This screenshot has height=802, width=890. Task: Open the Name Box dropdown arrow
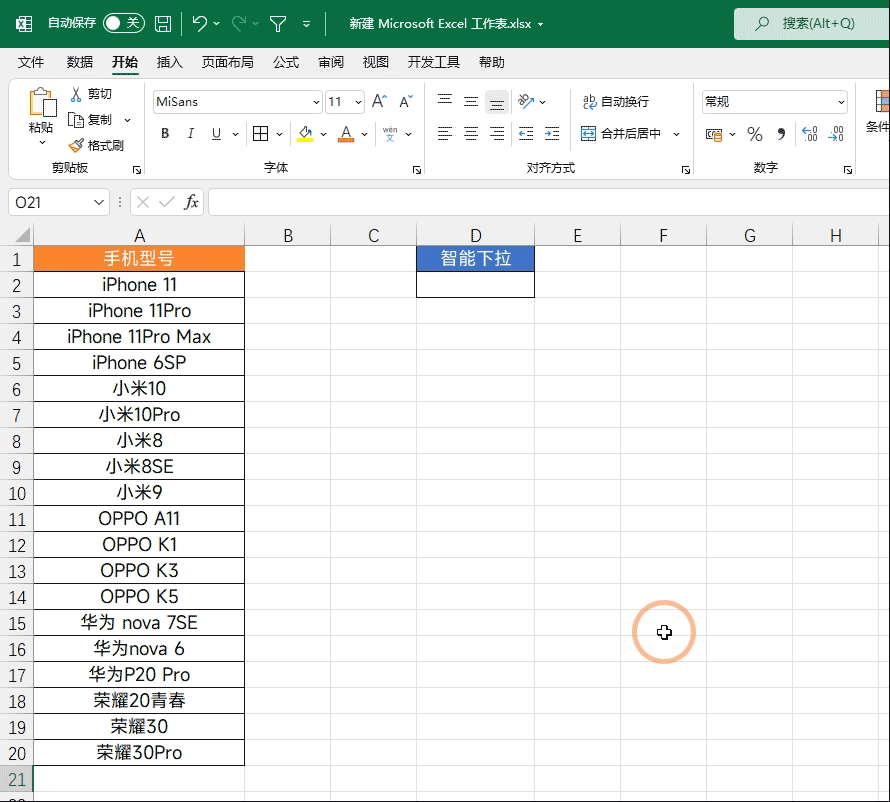tap(98, 203)
